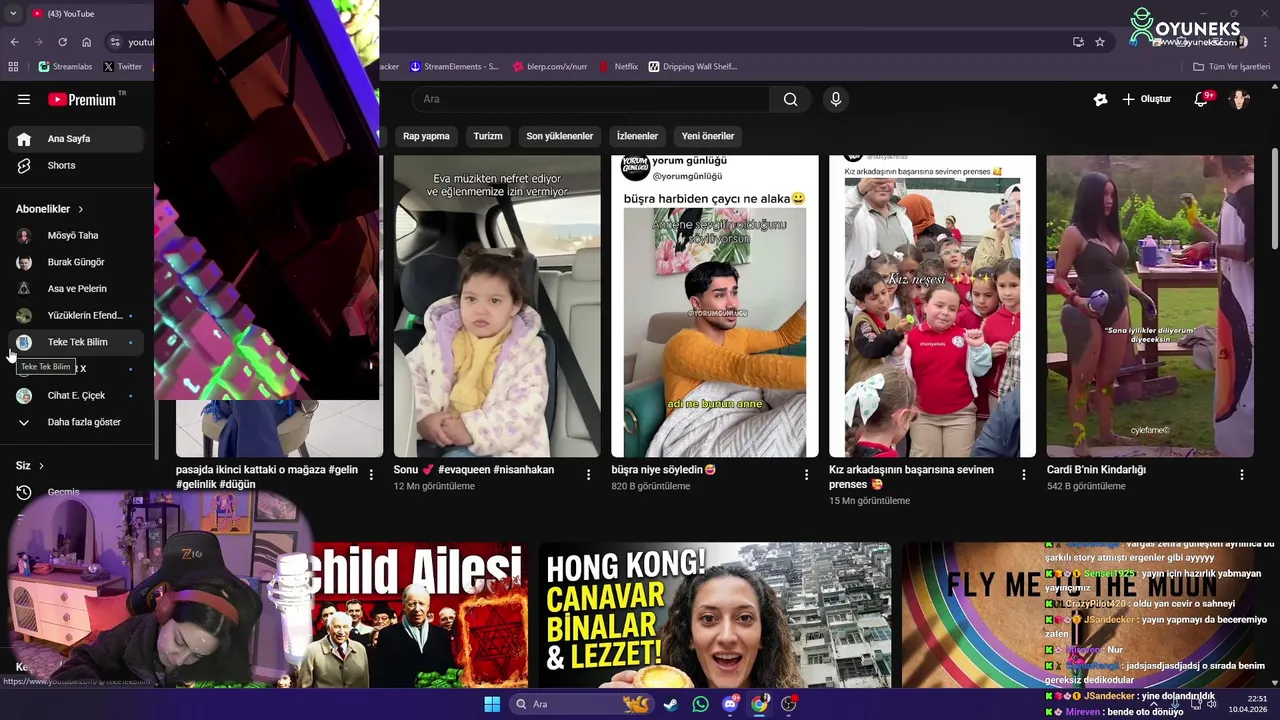Click the sparkle icon beside Oluştur
Viewport: 1280px width, 720px height.
(1100, 99)
